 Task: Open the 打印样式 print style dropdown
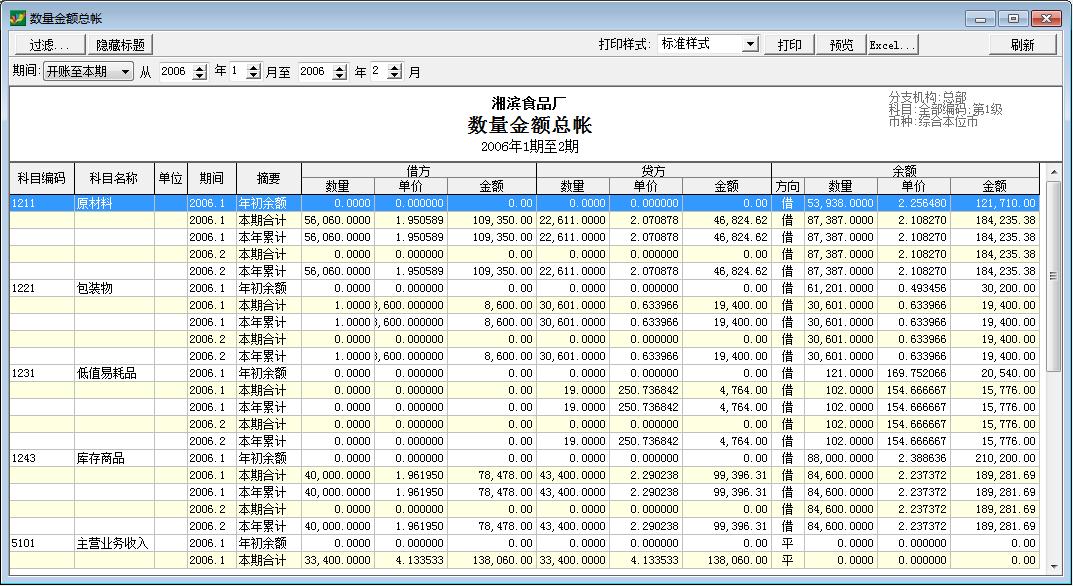[x=752, y=43]
